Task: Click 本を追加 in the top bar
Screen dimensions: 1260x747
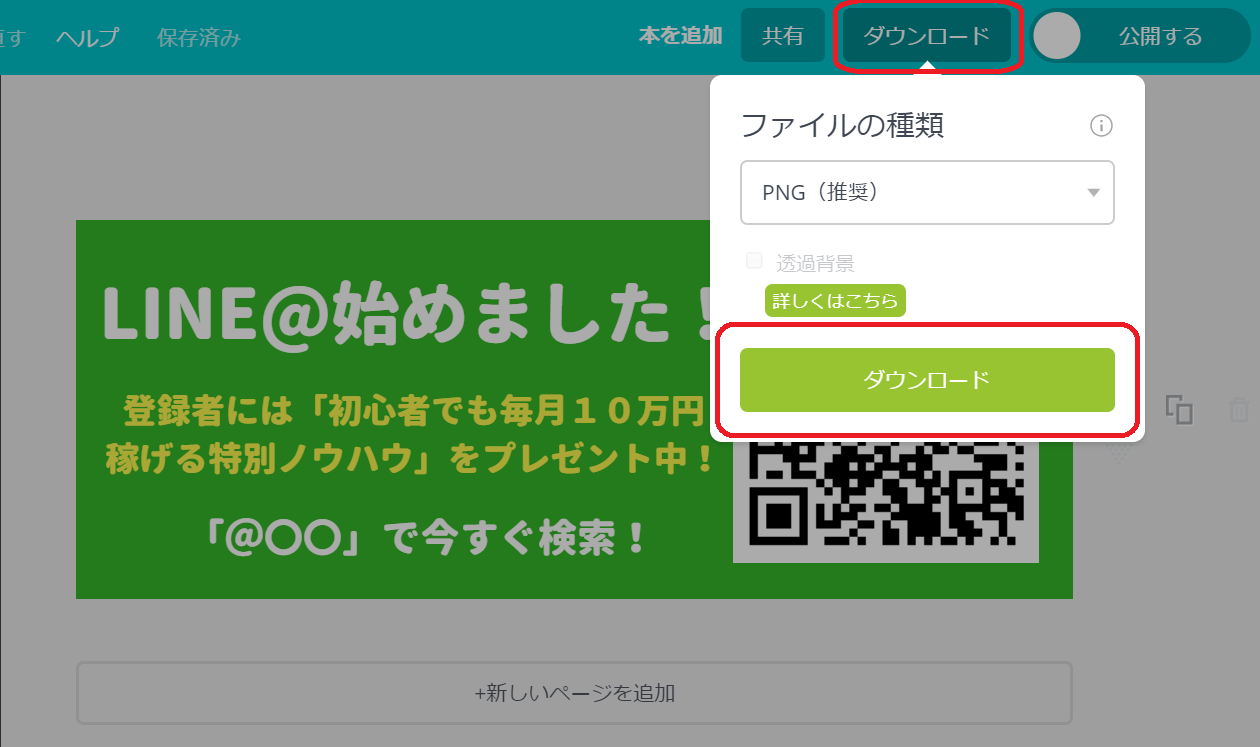Action: 680,36
